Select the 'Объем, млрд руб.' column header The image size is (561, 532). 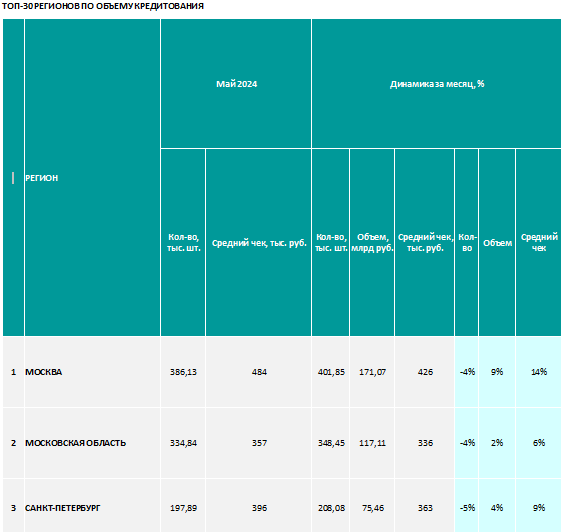372,243
